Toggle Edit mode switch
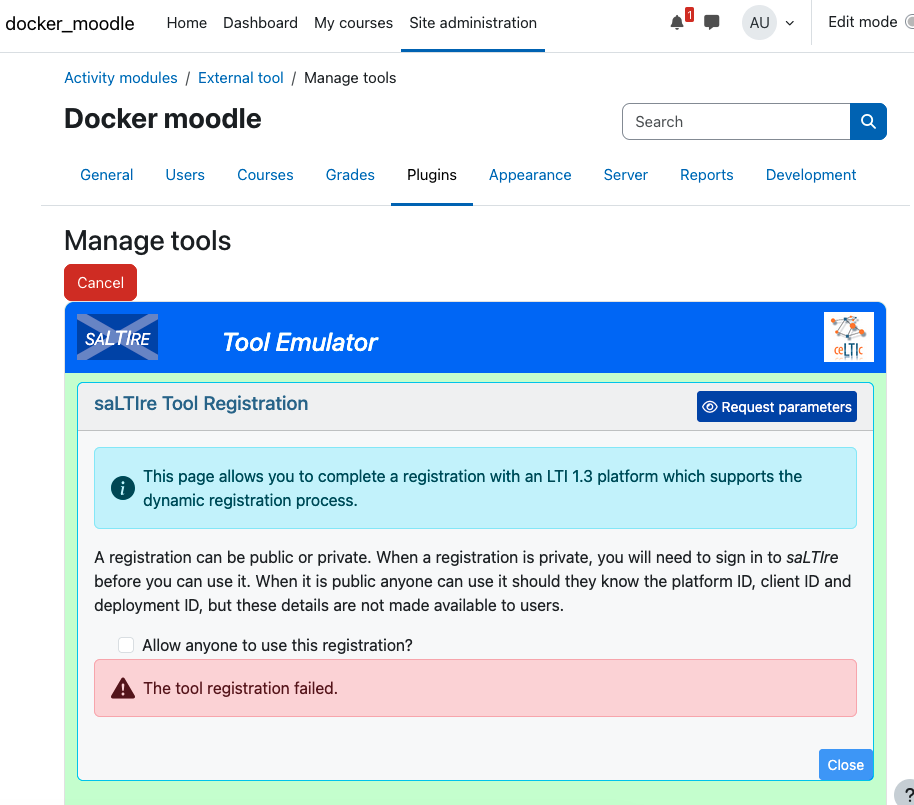 click(909, 22)
